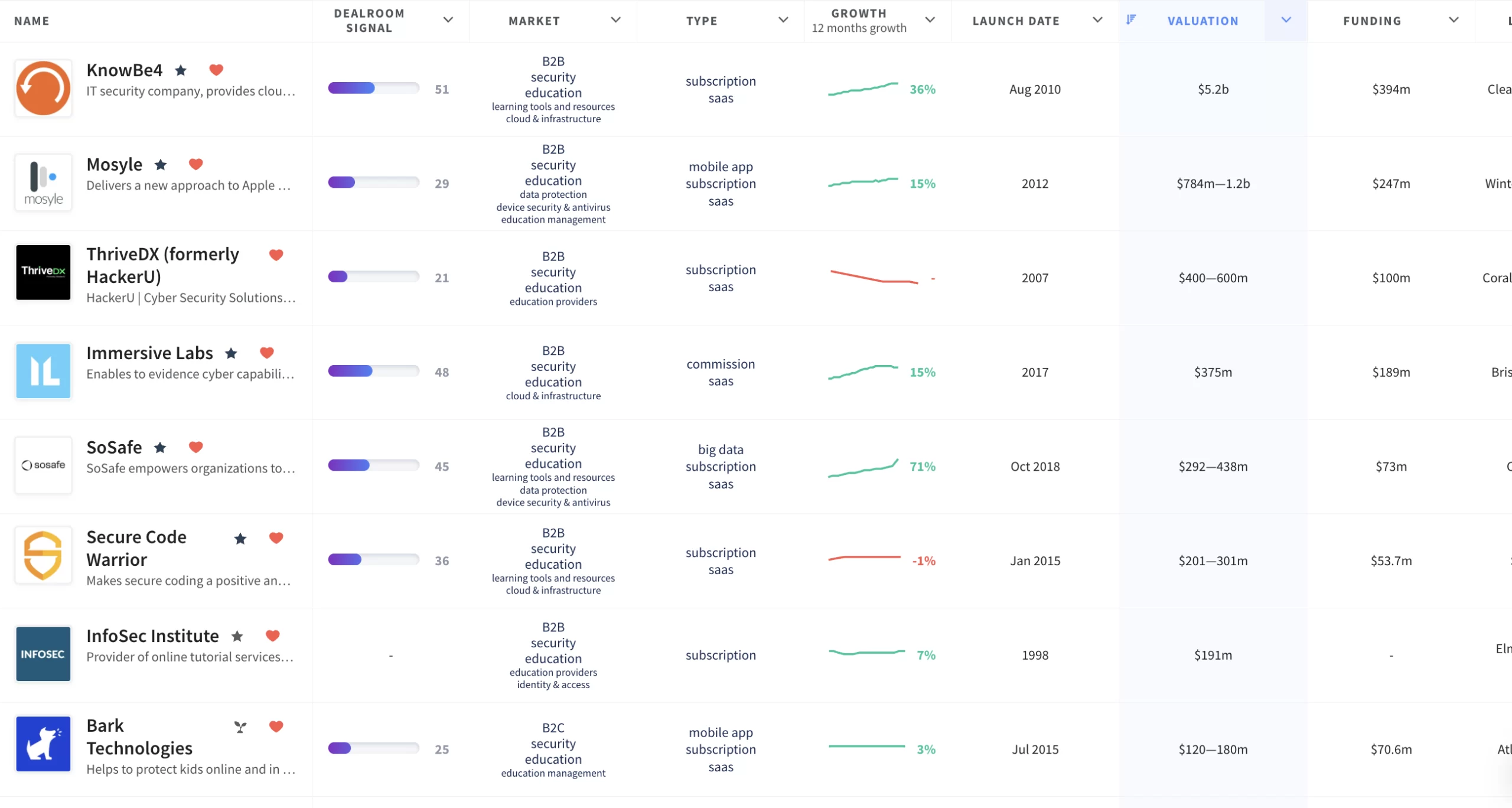This screenshot has height=808, width=1512.
Task: Toggle the KnowBe4 heart favorite
Action: coord(216,70)
